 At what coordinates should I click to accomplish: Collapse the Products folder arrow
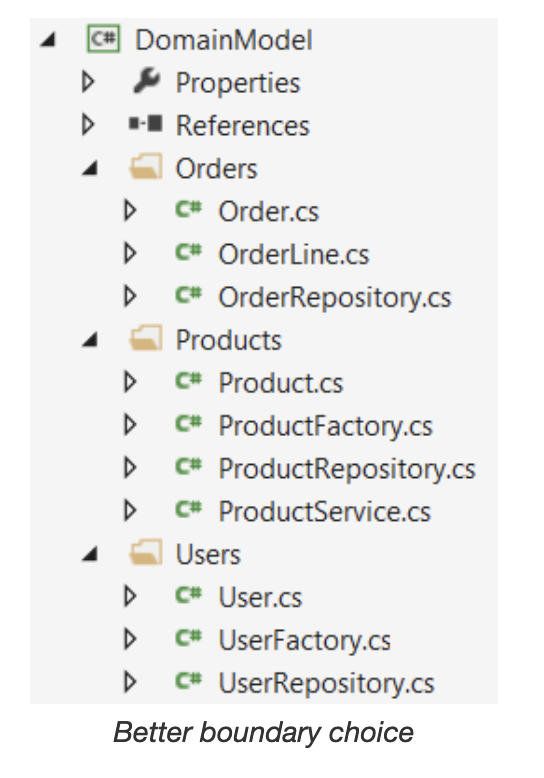[x=90, y=339]
